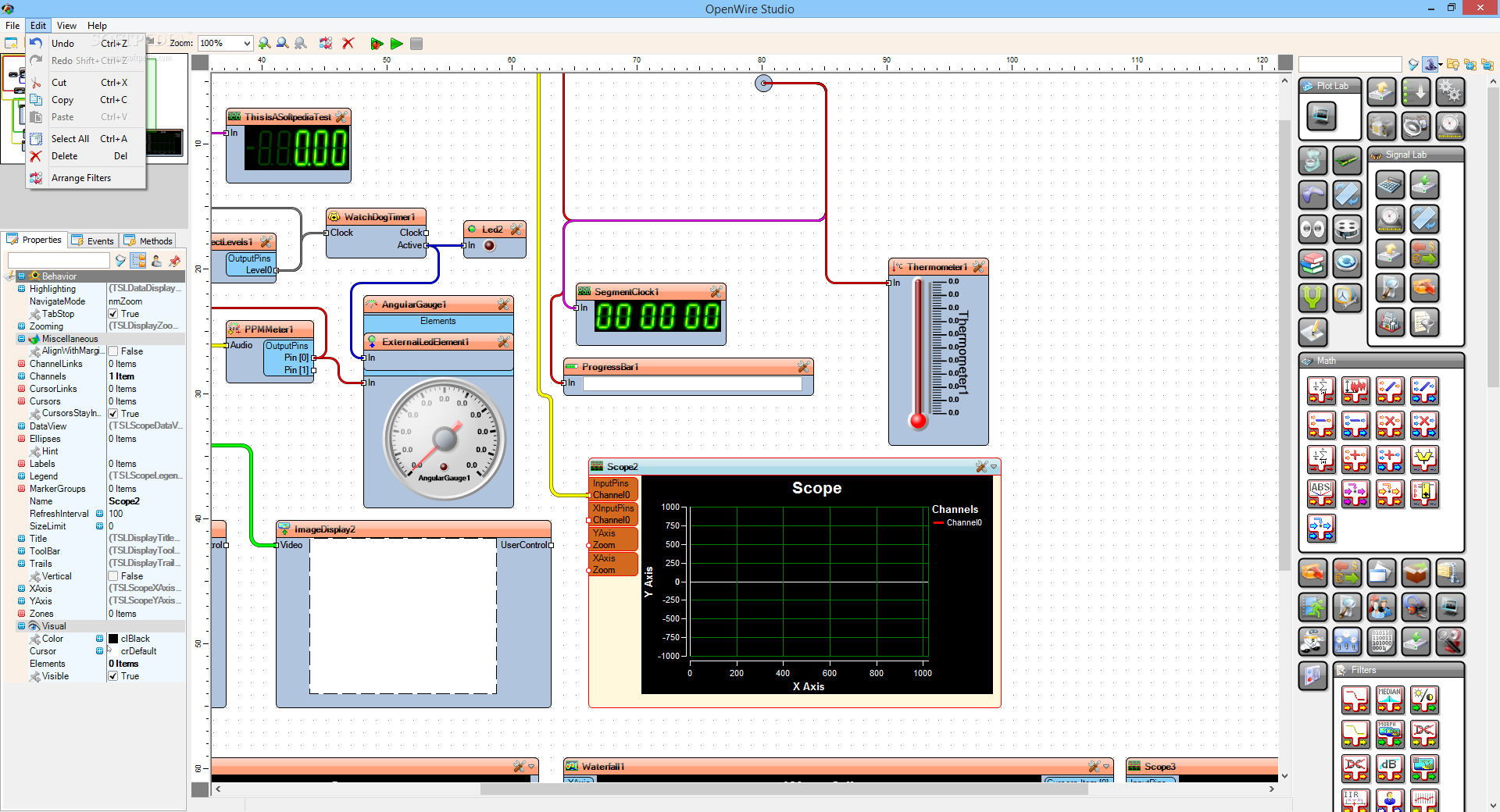Open the Help menu
This screenshot has height=812, width=1500.
[x=97, y=26]
